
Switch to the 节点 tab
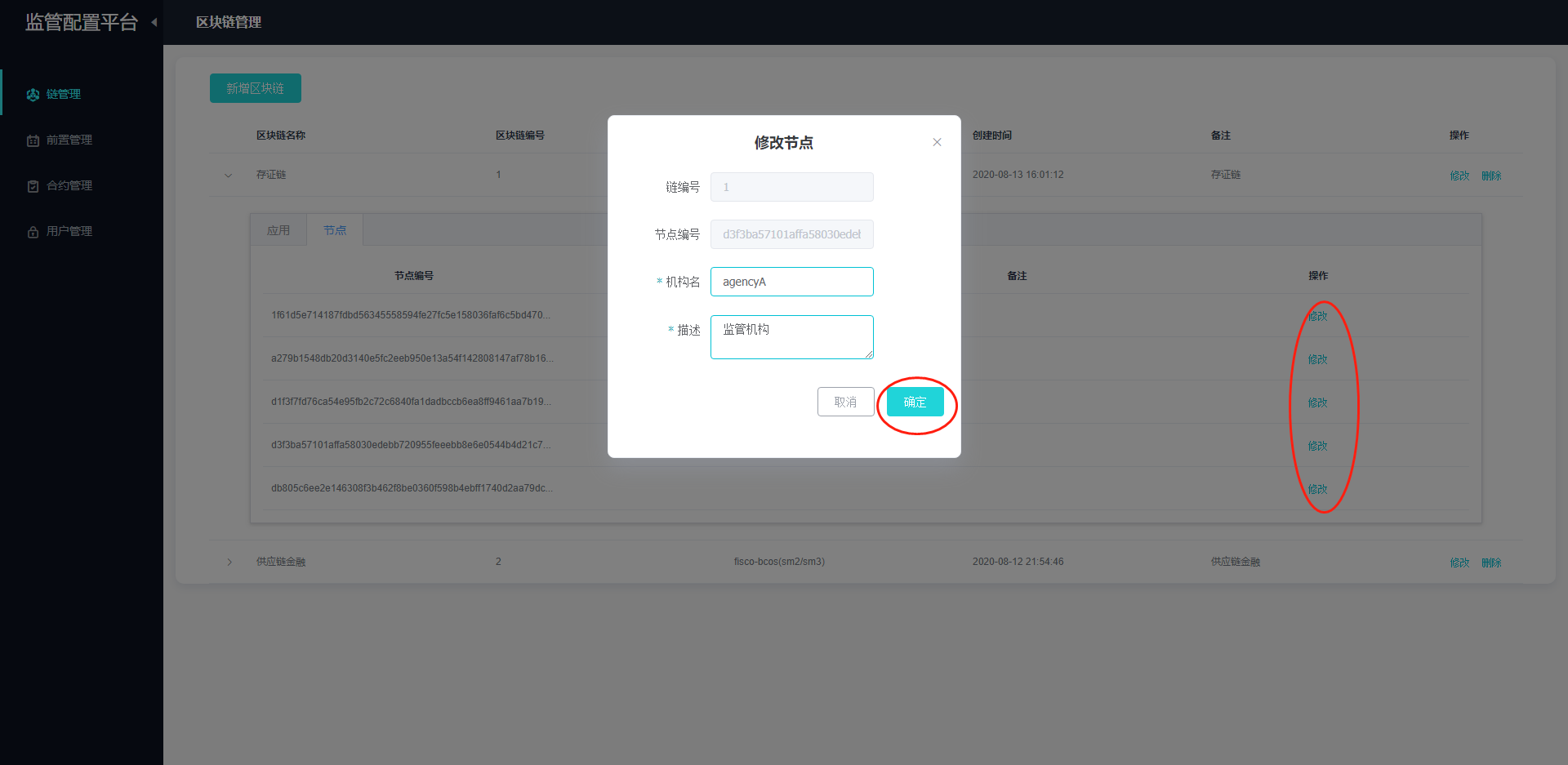pyautogui.click(x=335, y=230)
